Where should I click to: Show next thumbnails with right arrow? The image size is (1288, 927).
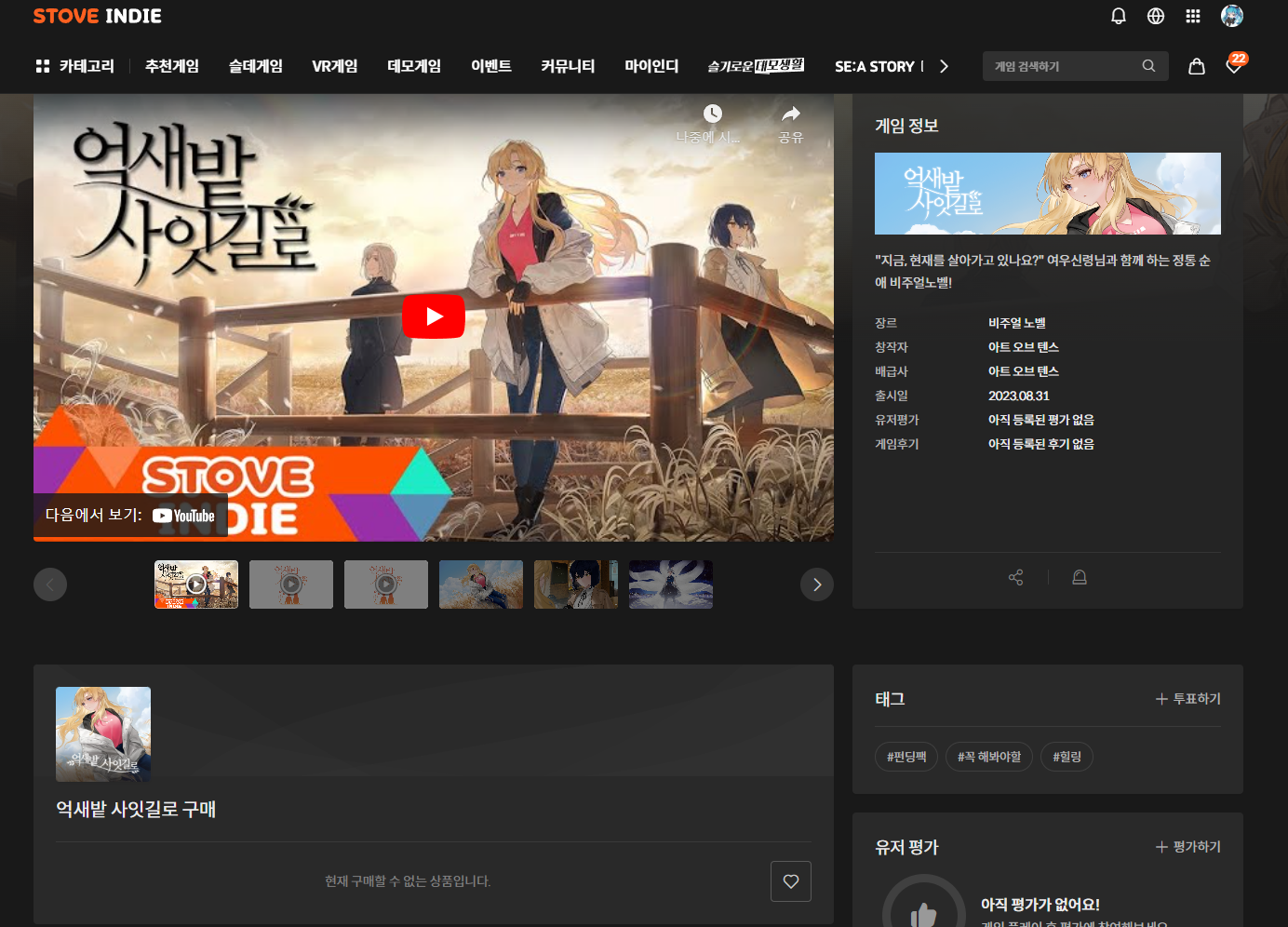click(x=816, y=584)
